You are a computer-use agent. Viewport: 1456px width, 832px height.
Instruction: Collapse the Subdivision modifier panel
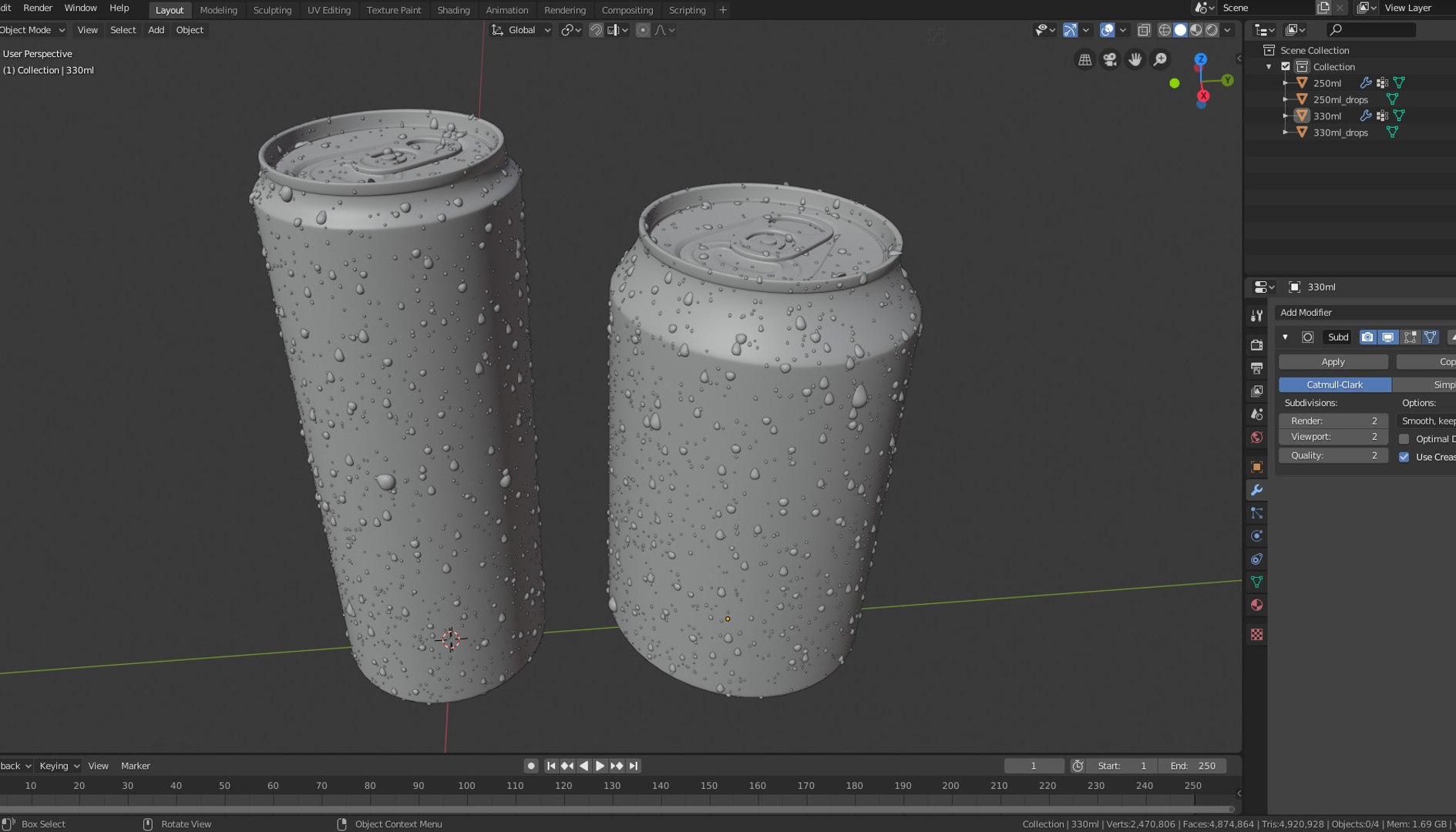pyautogui.click(x=1285, y=337)
